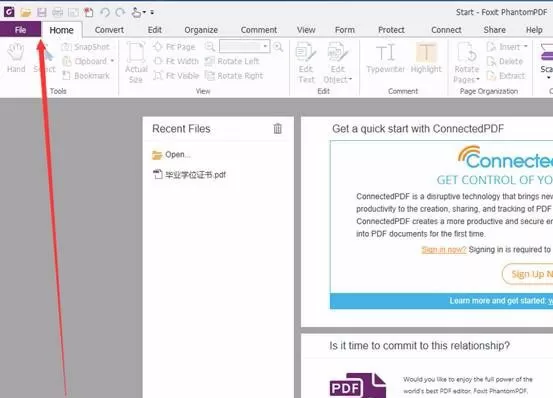
Task: Click the Sign in now? link
Action: [x=444, y=250]
